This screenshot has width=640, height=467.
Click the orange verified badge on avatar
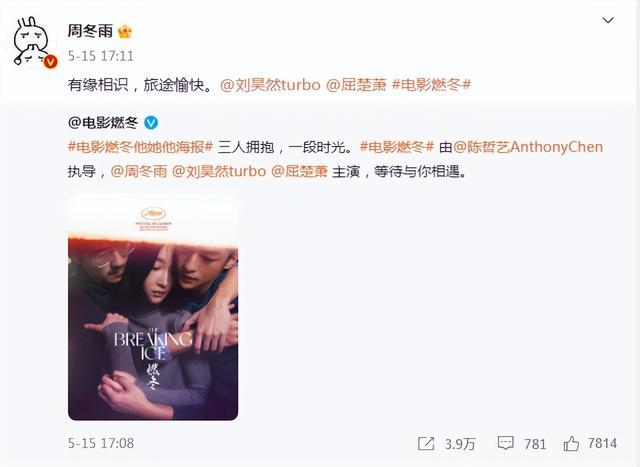tap(50, 62)
